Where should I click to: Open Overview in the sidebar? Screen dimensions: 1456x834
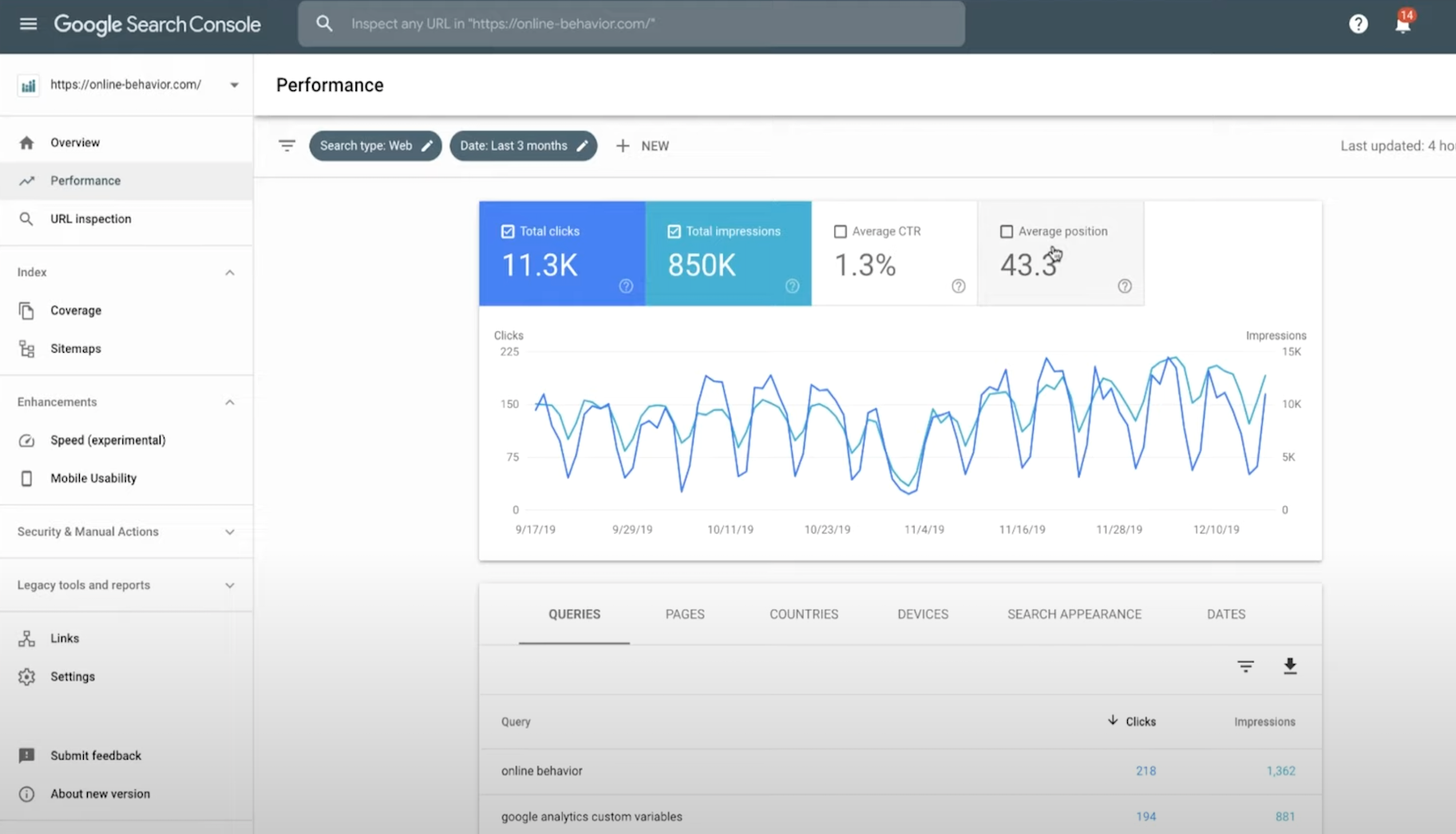[126, 143]
